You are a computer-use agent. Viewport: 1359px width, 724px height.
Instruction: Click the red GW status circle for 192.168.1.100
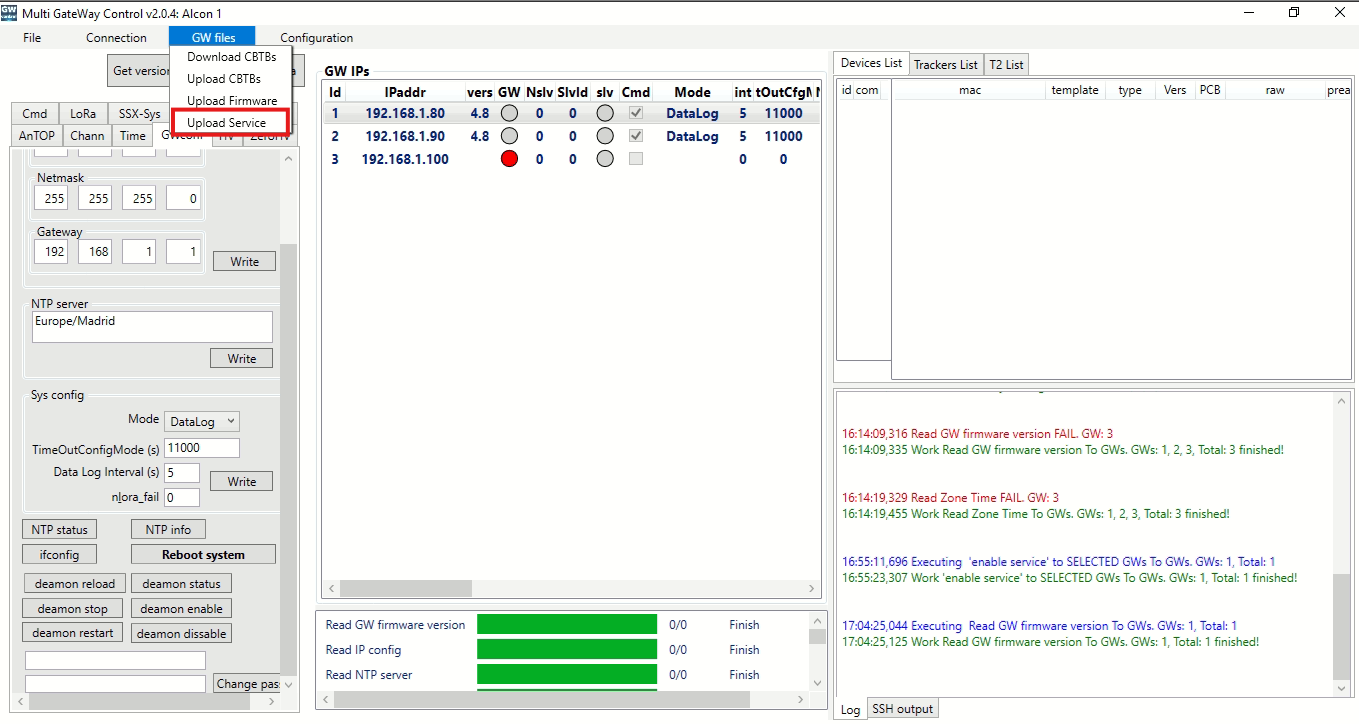pos(509,159)
